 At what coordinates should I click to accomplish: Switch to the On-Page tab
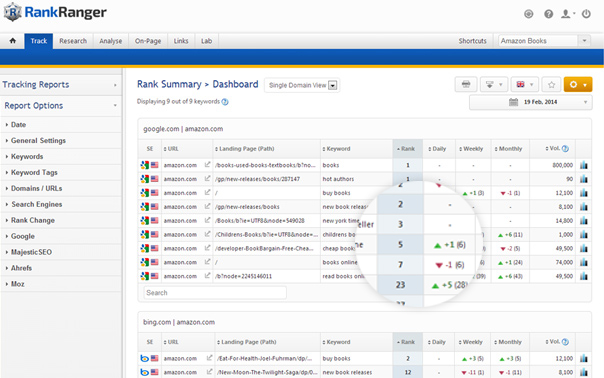tap(148, 41)
